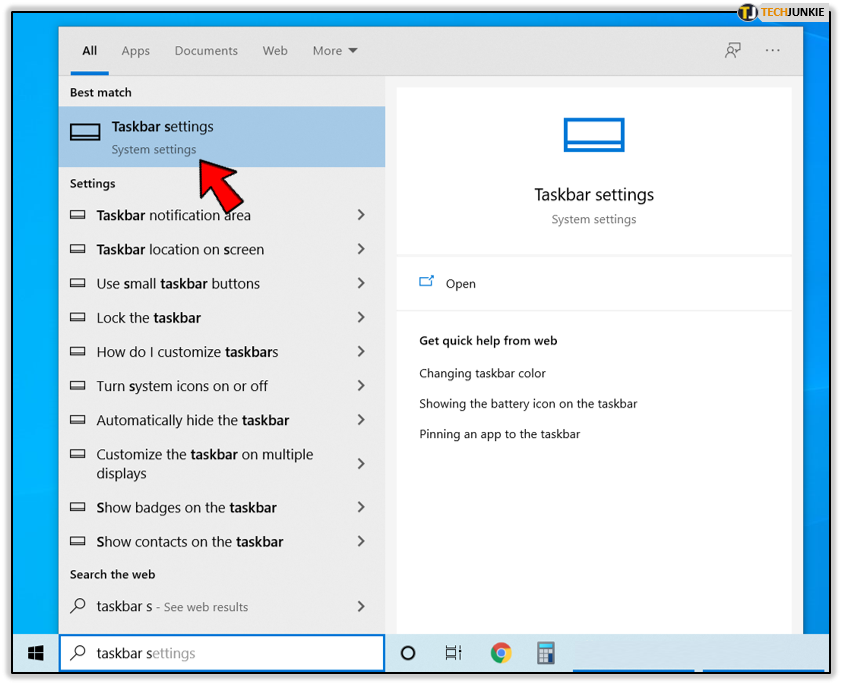Viewport: 842px width, 685px height.
Task: Open Changing taskbar color help link
Action: [x=482, y=373]
